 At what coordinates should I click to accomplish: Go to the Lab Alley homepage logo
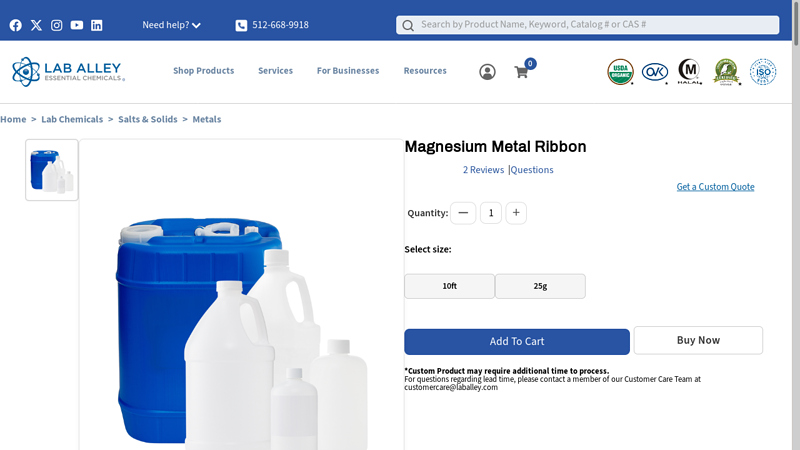coord(68,71)
